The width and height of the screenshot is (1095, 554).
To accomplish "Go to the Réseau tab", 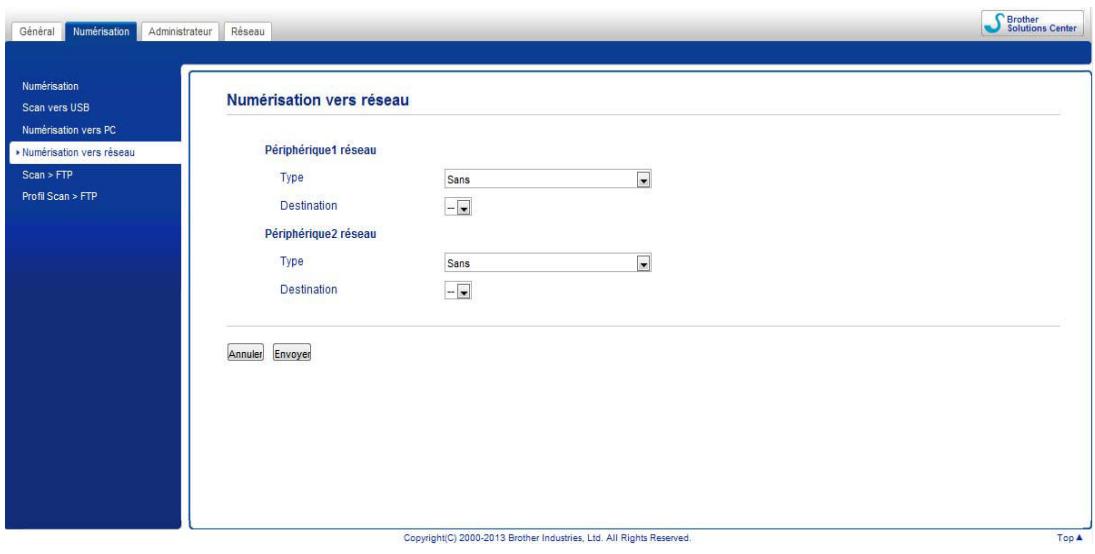I will (247, 31).
